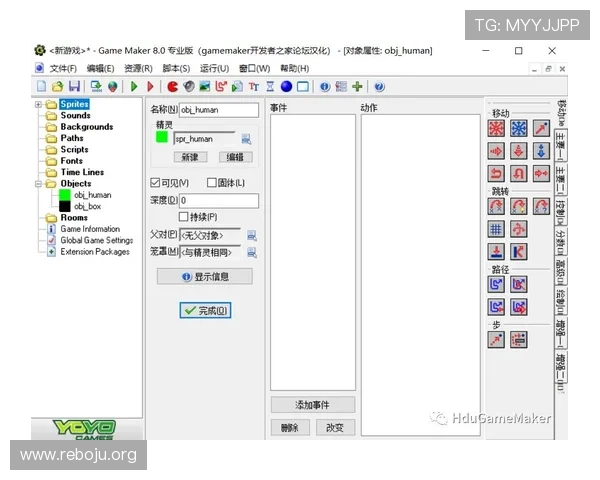Open Global Game Settings in resource tree
The width and height of the screenshot is (600, 480).
coord(96,240)
